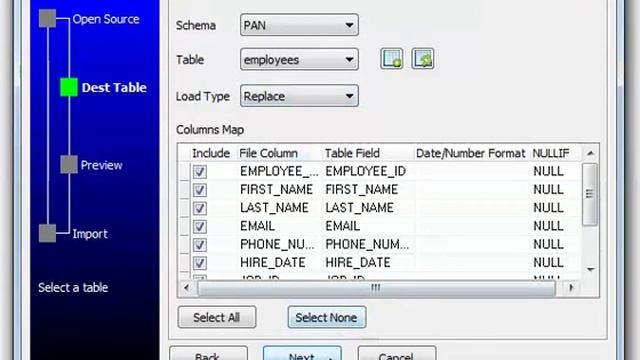Click the Back button
The height and width of the screenshot is (360, 640).
(x=209, y=353)
